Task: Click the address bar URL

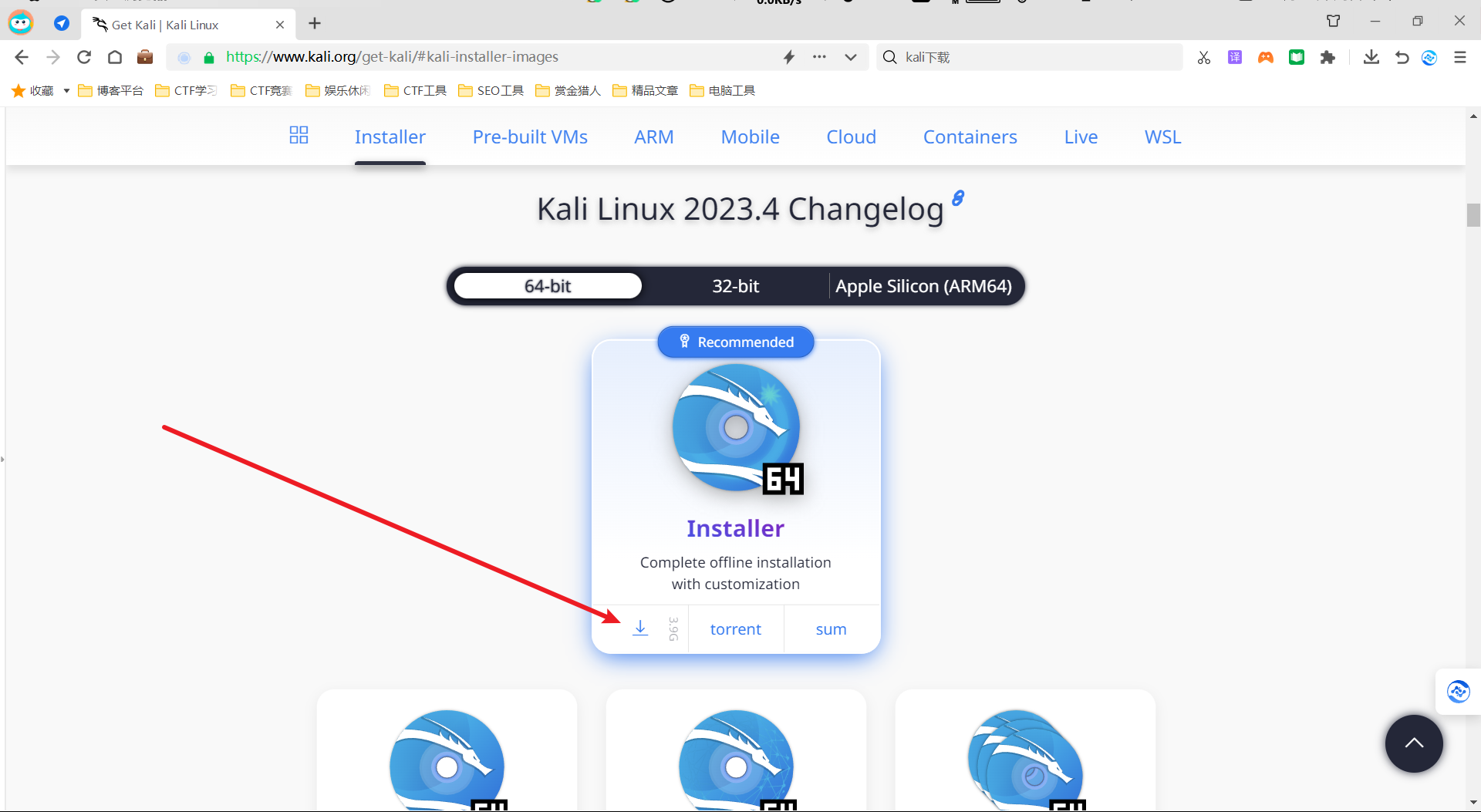Action: tap(392, 57)
